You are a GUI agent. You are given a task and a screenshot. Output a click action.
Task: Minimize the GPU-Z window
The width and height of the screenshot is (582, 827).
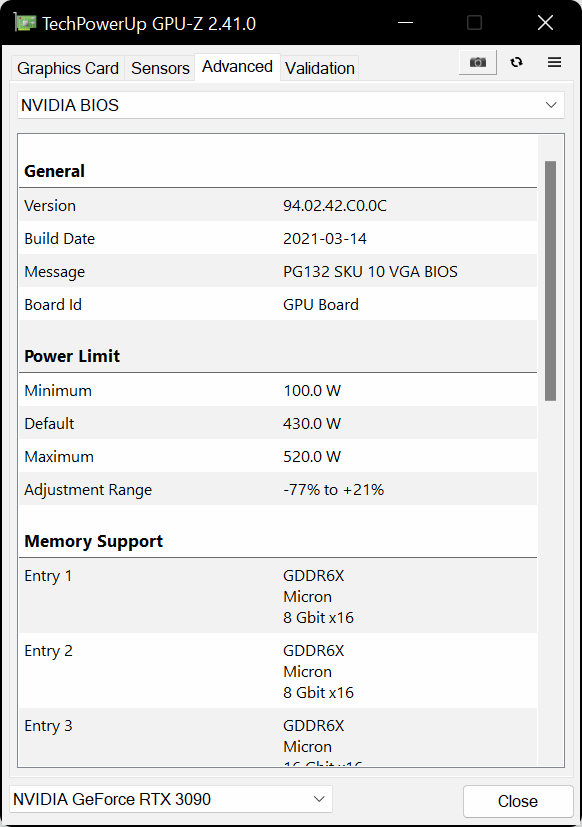[405, 23]
